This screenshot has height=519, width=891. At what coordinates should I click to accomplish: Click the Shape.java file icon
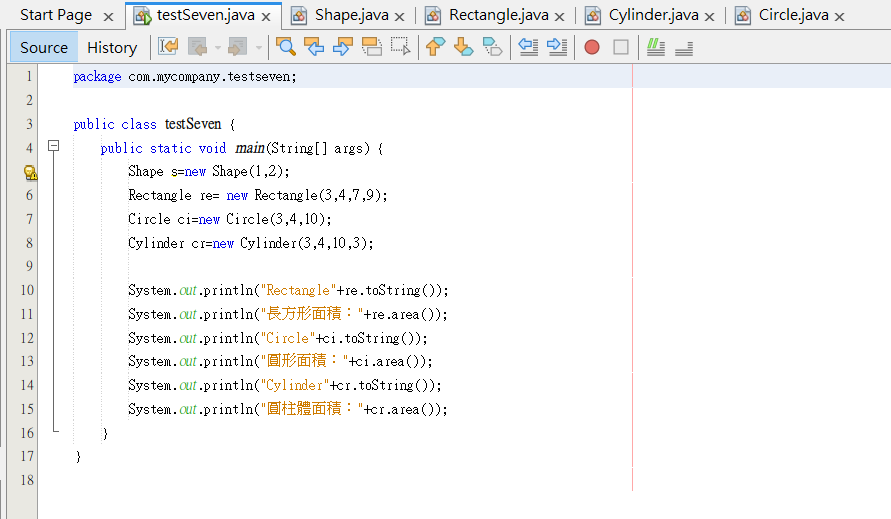click(x=299, y=16)
